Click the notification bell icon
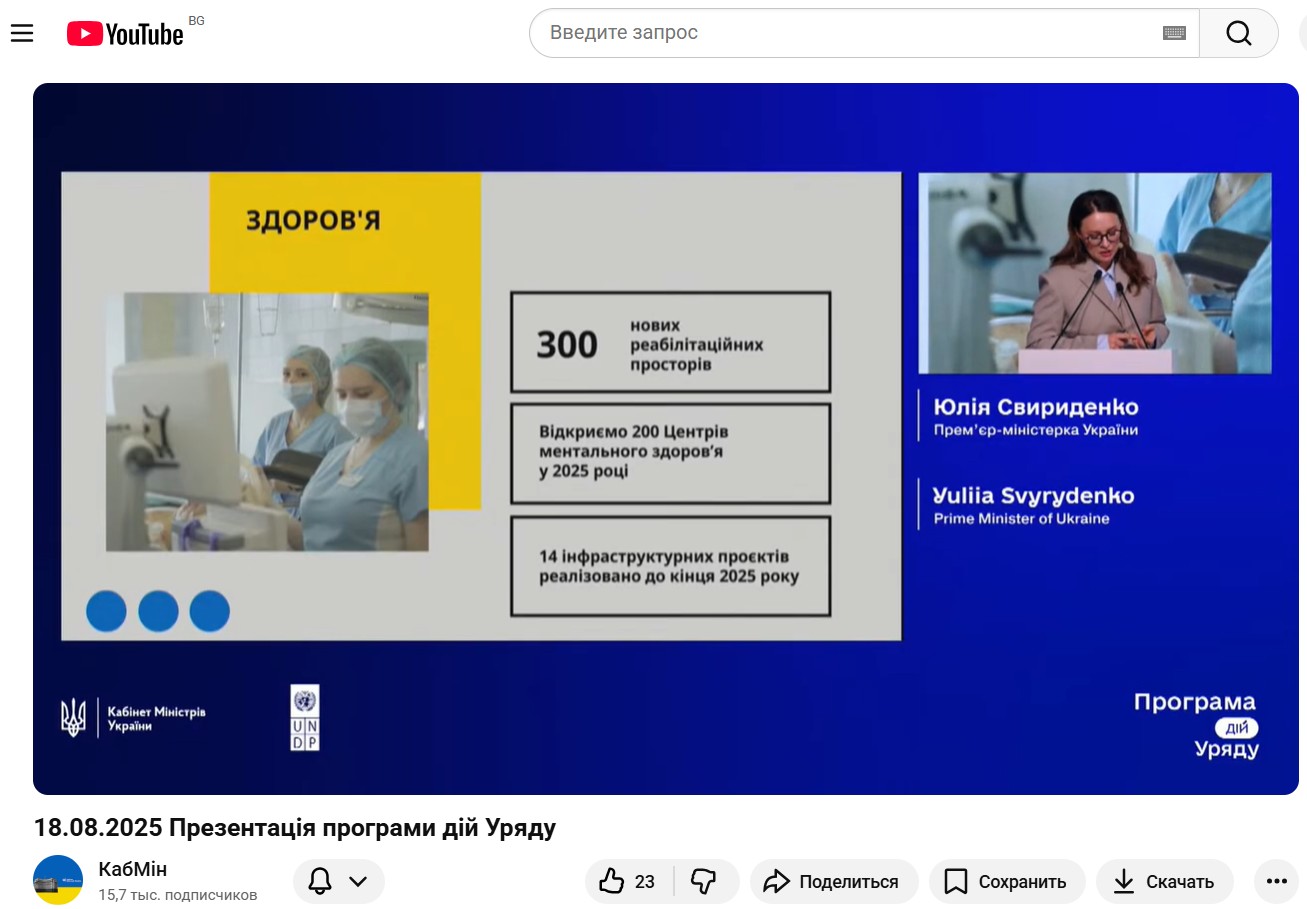Screen dimensions: 1307x909 (320, 881)
